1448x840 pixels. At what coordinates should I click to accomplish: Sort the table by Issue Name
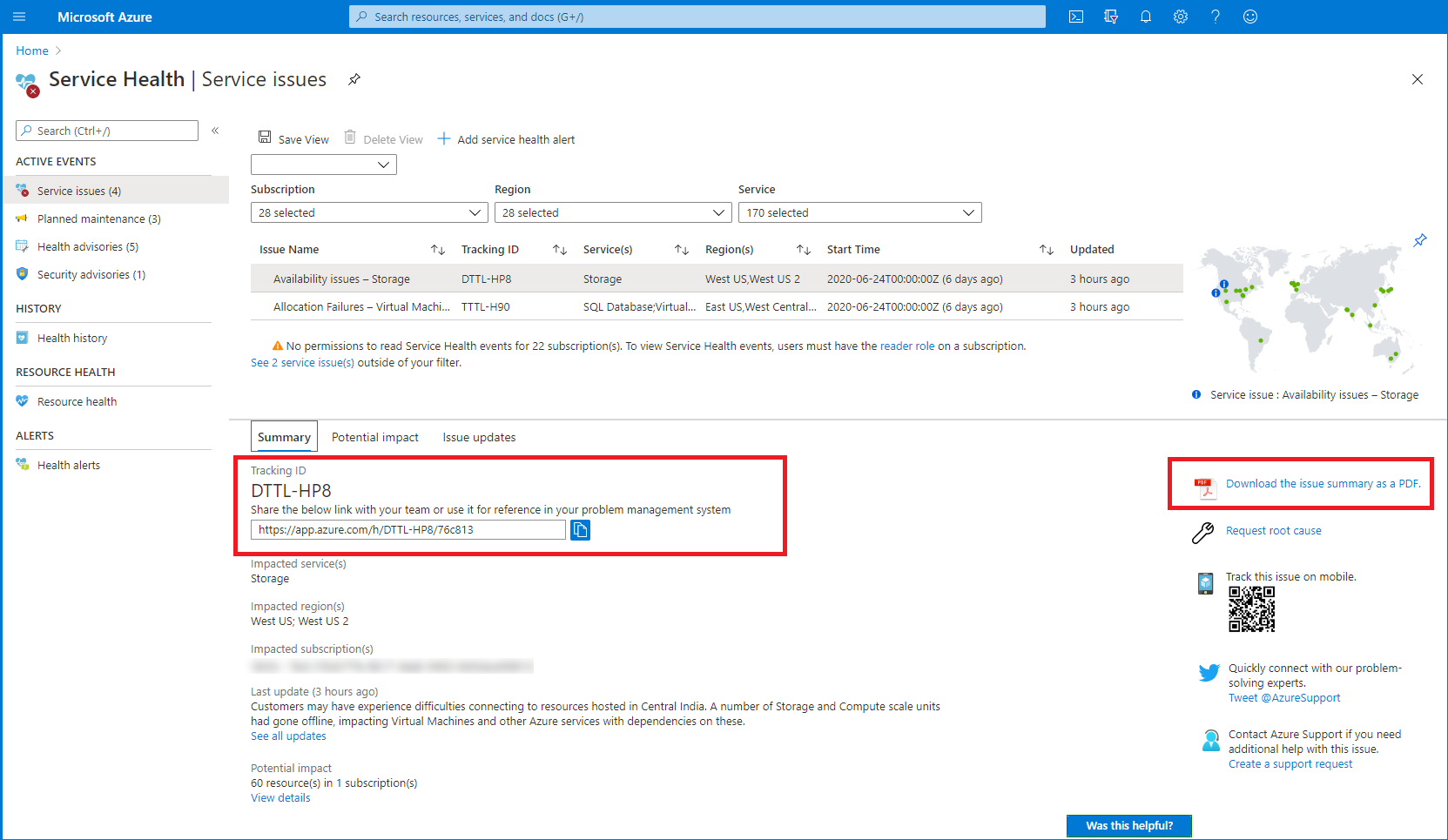pyautogui.click(x=438, y=250)
